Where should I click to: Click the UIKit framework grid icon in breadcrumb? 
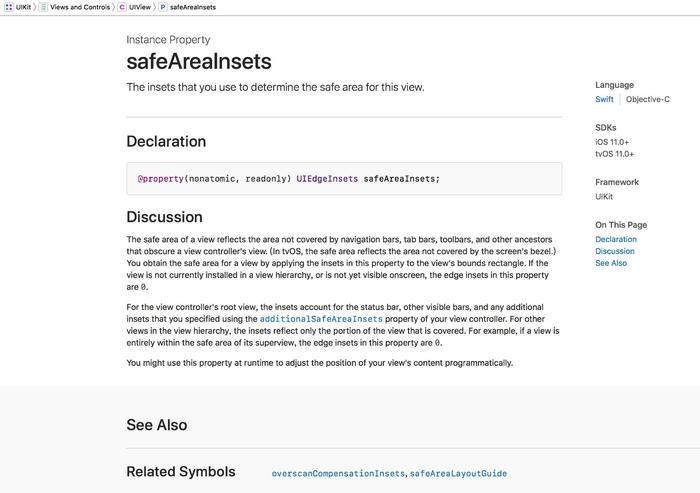[8, 7]
